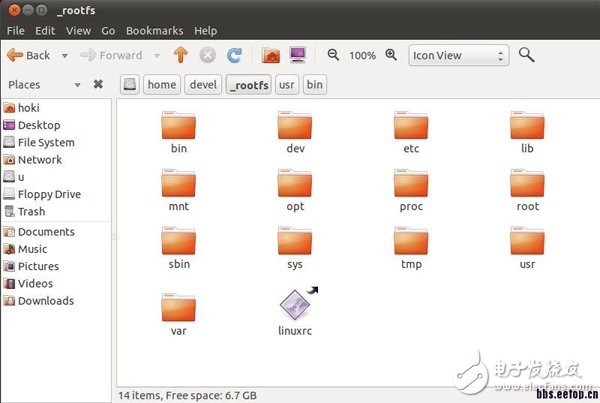
Task: Zoom out with the minus magnifier
Action: 333,55
